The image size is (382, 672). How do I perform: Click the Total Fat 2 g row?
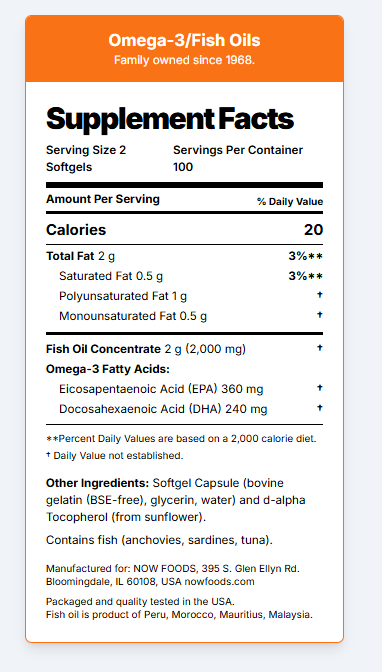[x=184, y=256]
